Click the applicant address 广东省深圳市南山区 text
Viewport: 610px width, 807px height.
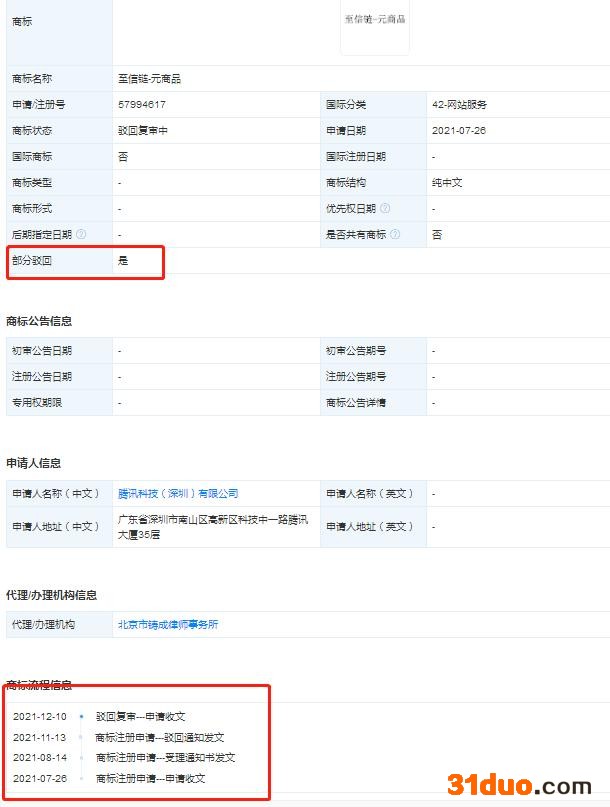(x=213, y=527)
